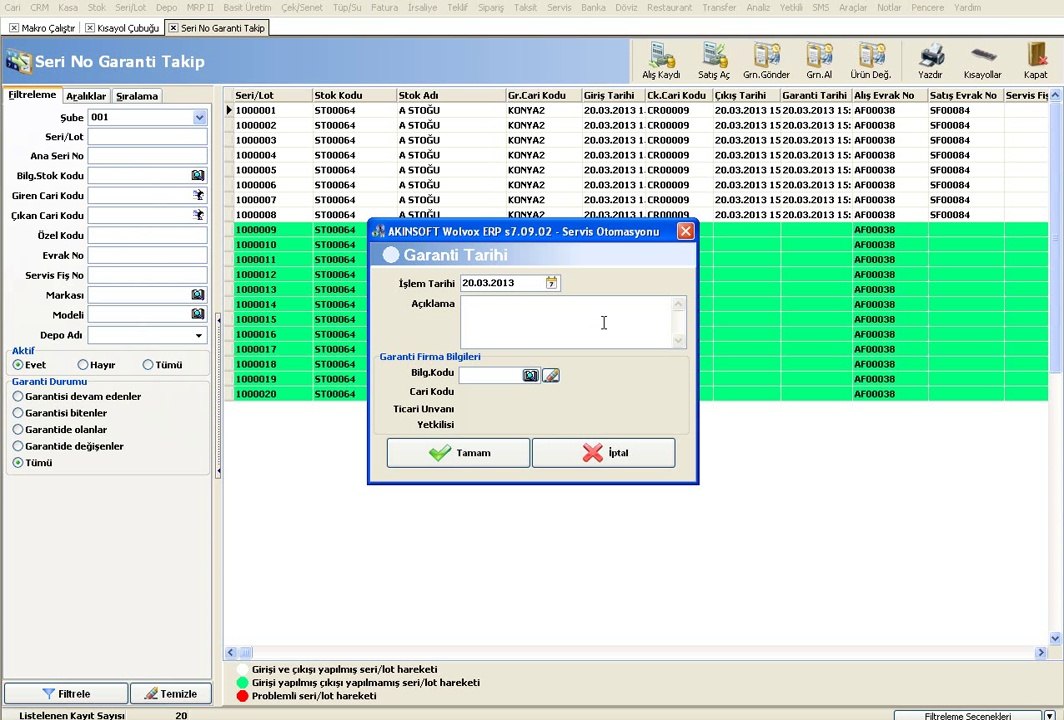Select the row with Seri/Lot 1000003
The width and height of the screenshot is (1064, 720).
click(636, 140)
